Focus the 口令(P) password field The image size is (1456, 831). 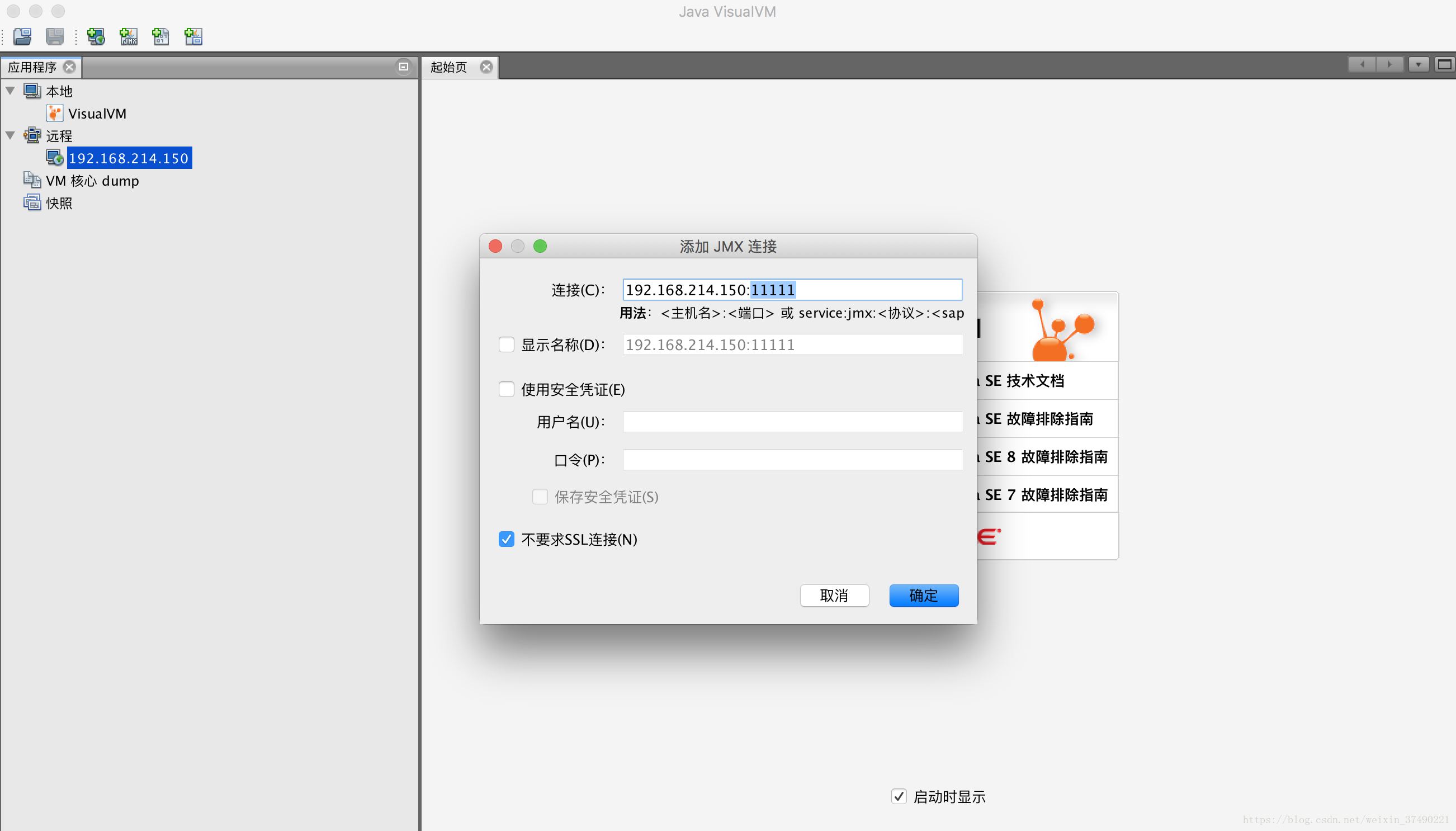coord(792,460)
